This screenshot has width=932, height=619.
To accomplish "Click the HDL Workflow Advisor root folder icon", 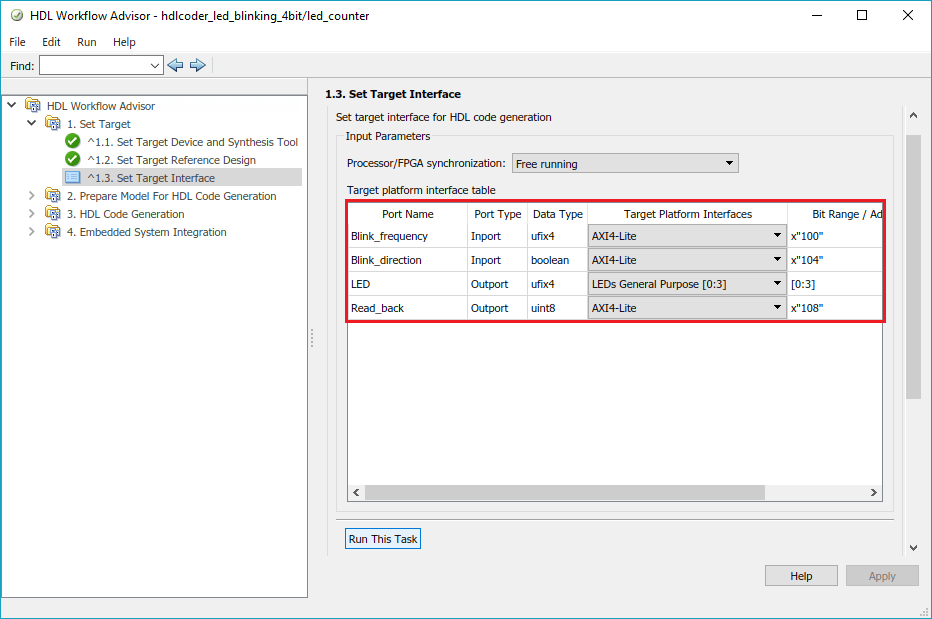I will [33, 105].
